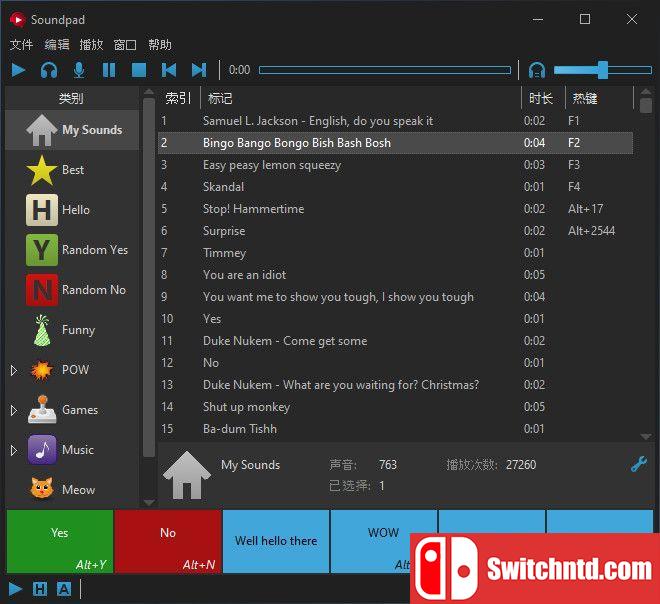This screenshot has height=604, width=660.
Task: Click the Well hello there tile
Action: [x=276, y=542]
